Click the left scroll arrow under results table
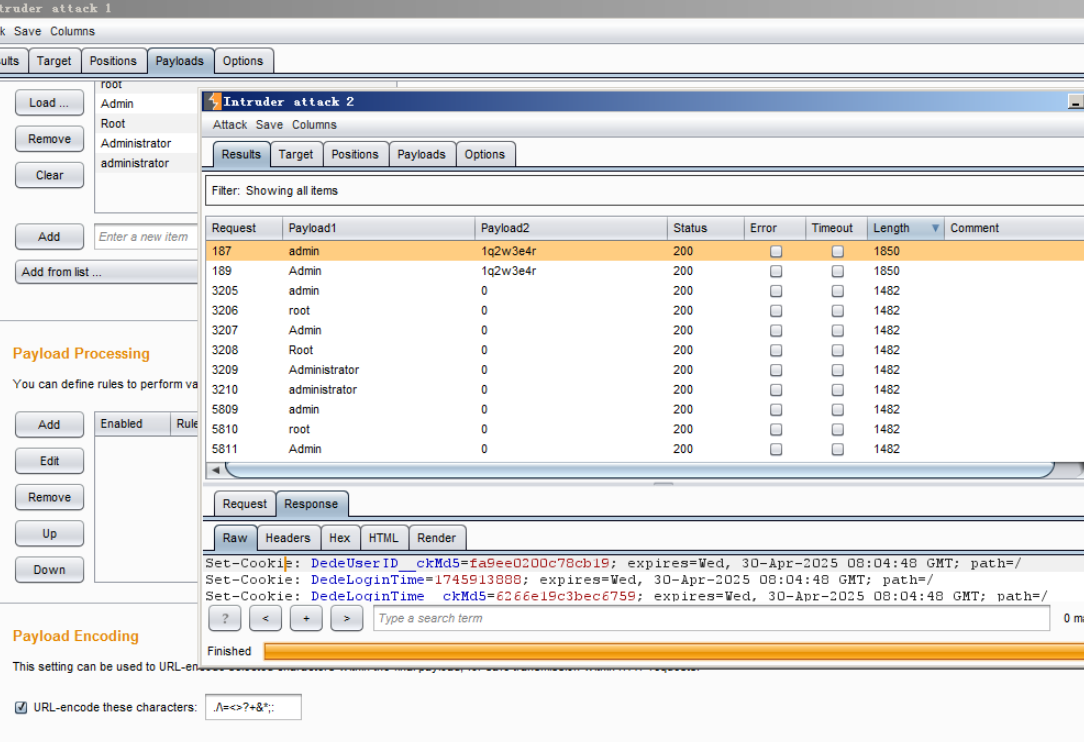1084x742 pixels. [x=216, y=470]
